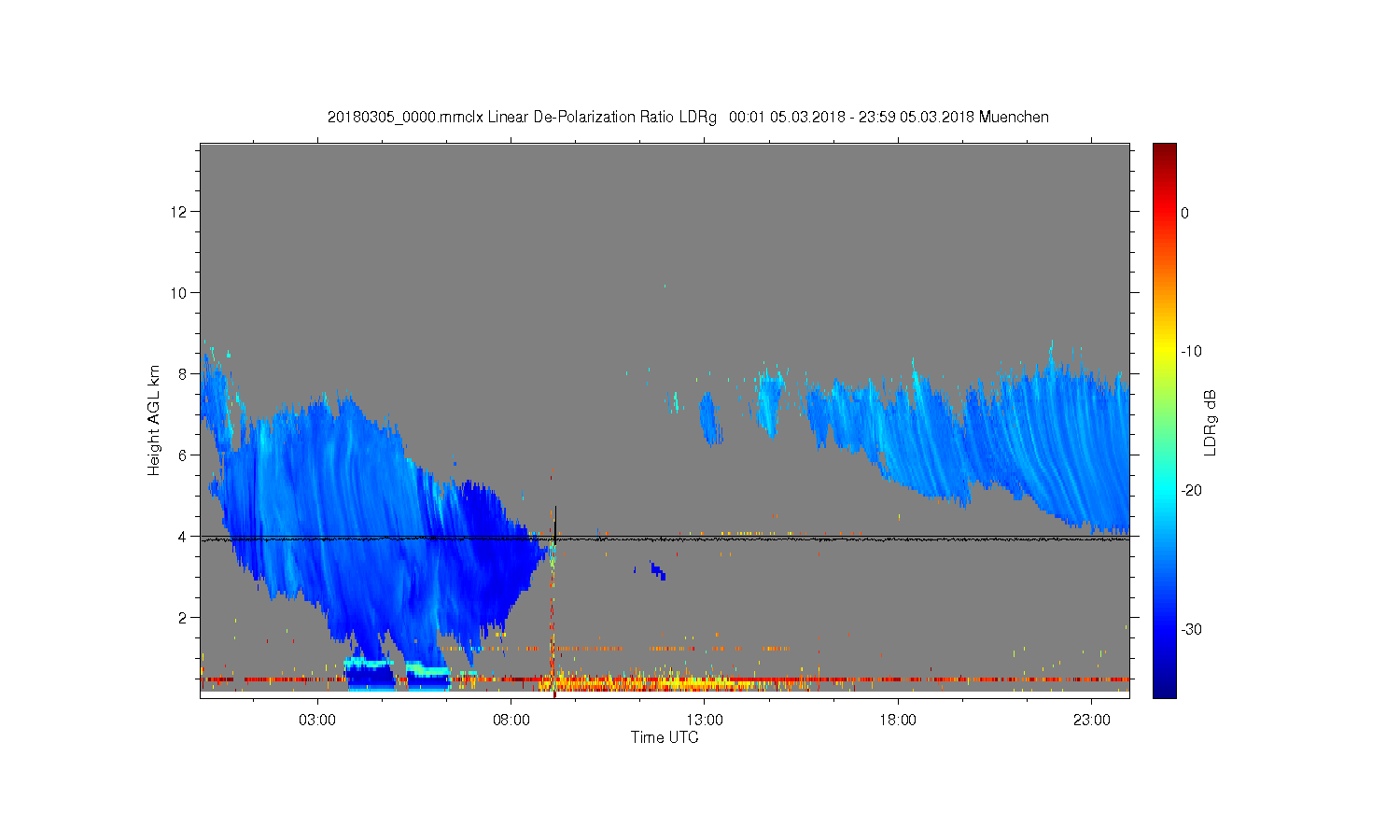Viewport: 1400px width, 840px height.
Task: Pick the 18:00 time tick label
Action: click(x=899, y=721)
